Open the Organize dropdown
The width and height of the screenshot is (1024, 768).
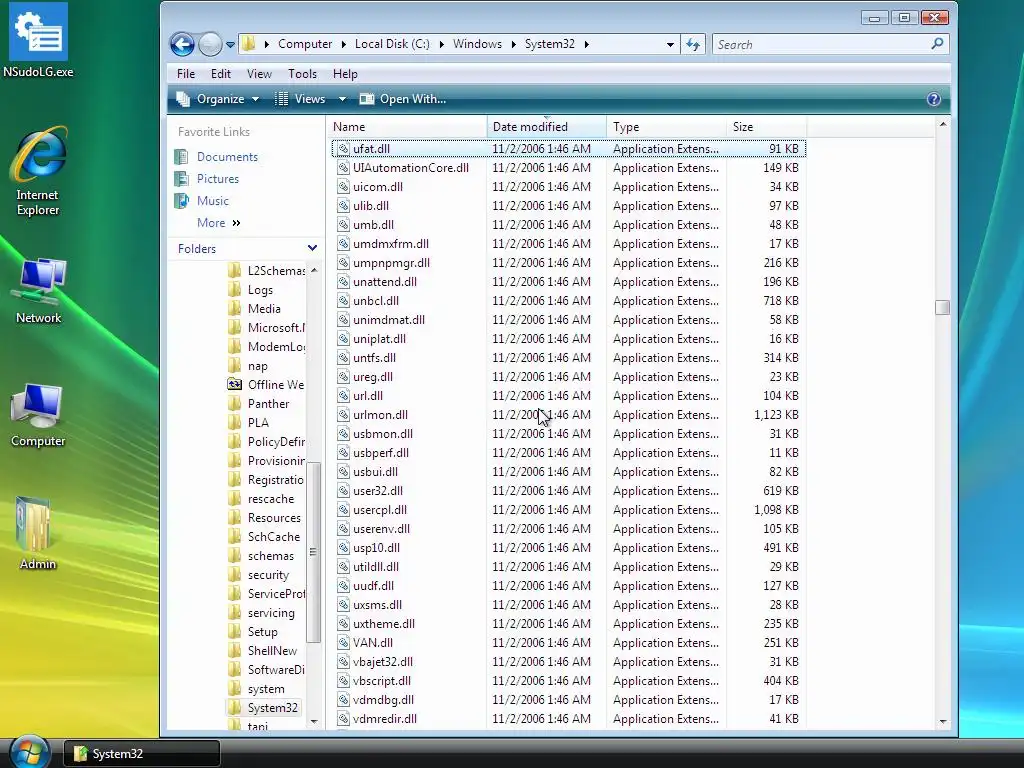click(218, 99)
